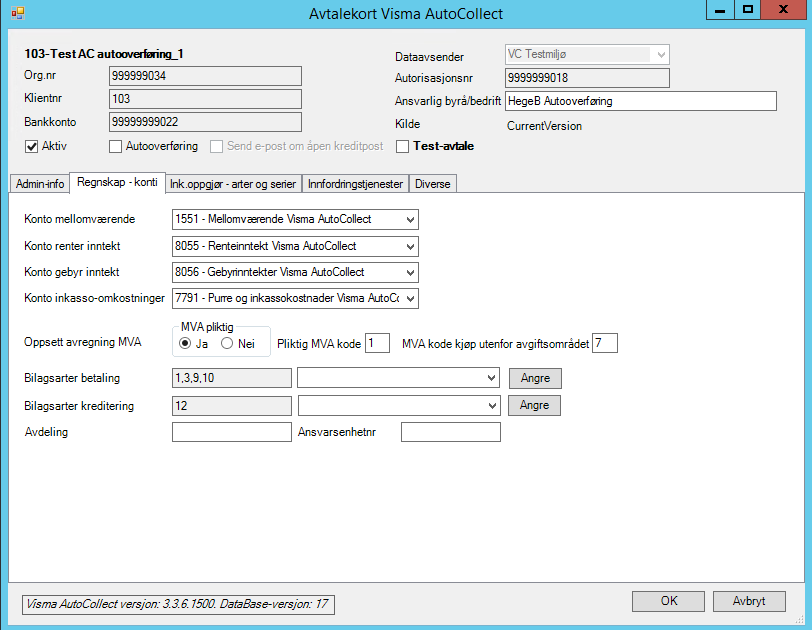Focus the Avdeling input field
Viewport: 812px width, 630px height.
(231, 432)
